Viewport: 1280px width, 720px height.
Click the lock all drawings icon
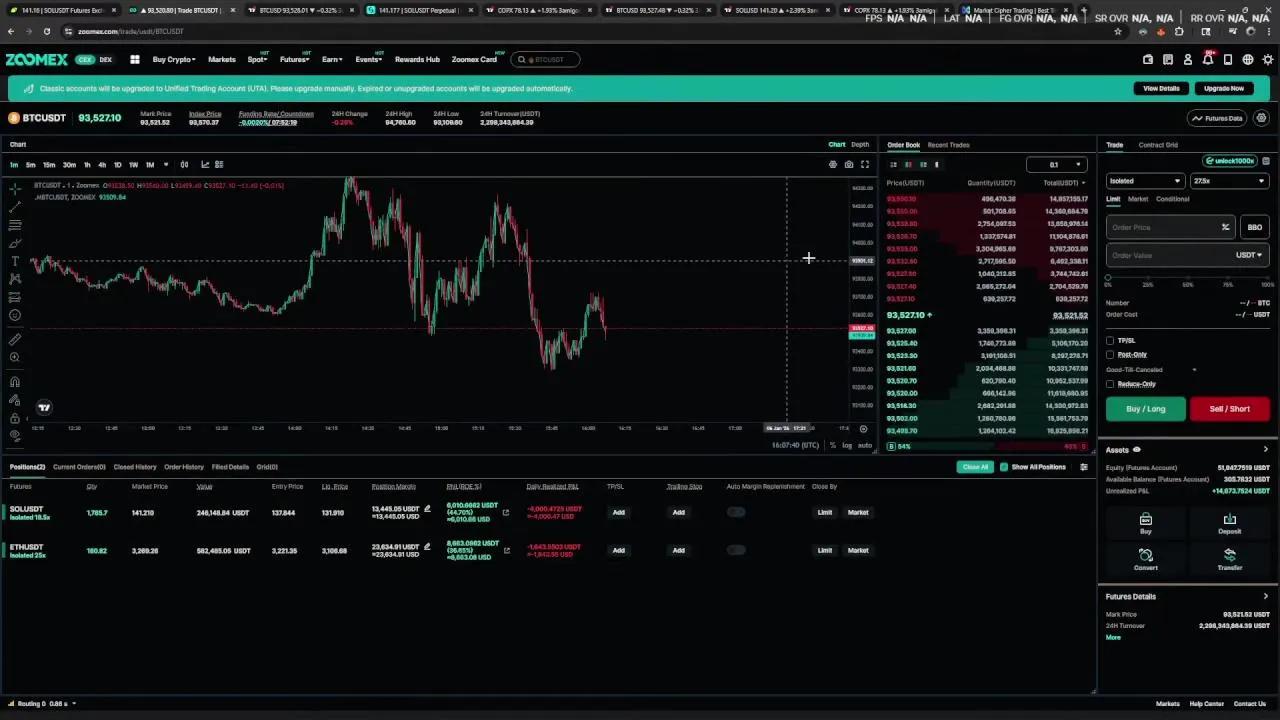point(15,418)
